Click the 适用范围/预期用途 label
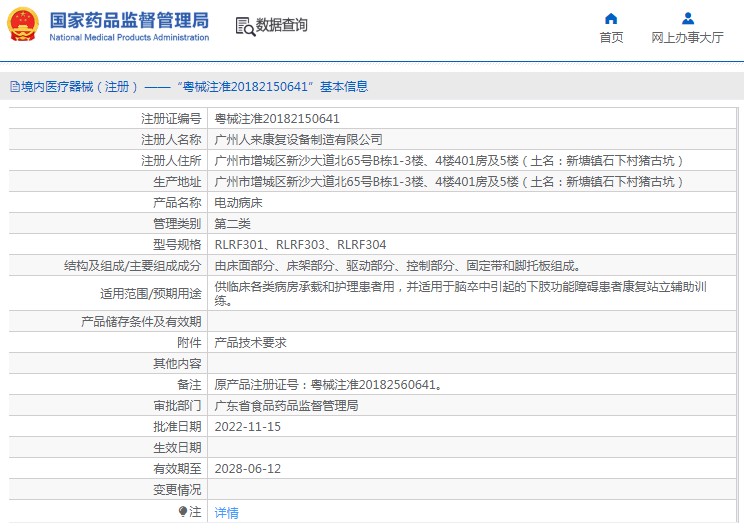The height and width of the screenshot is (529, 744). 151,294
